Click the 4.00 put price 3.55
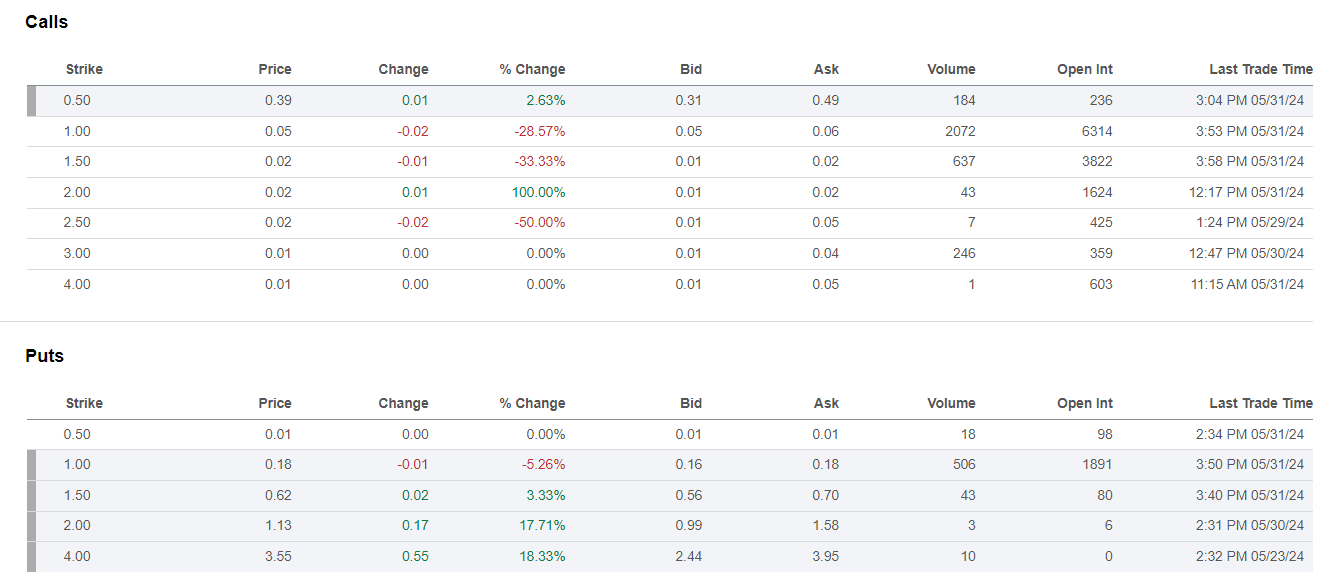1332x582 pixels. 278,556
